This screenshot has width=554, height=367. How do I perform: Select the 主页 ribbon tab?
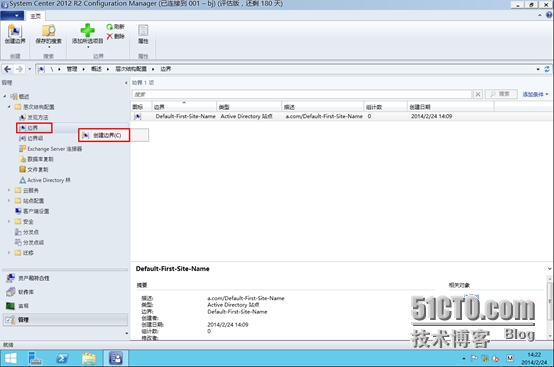point(35,16)
